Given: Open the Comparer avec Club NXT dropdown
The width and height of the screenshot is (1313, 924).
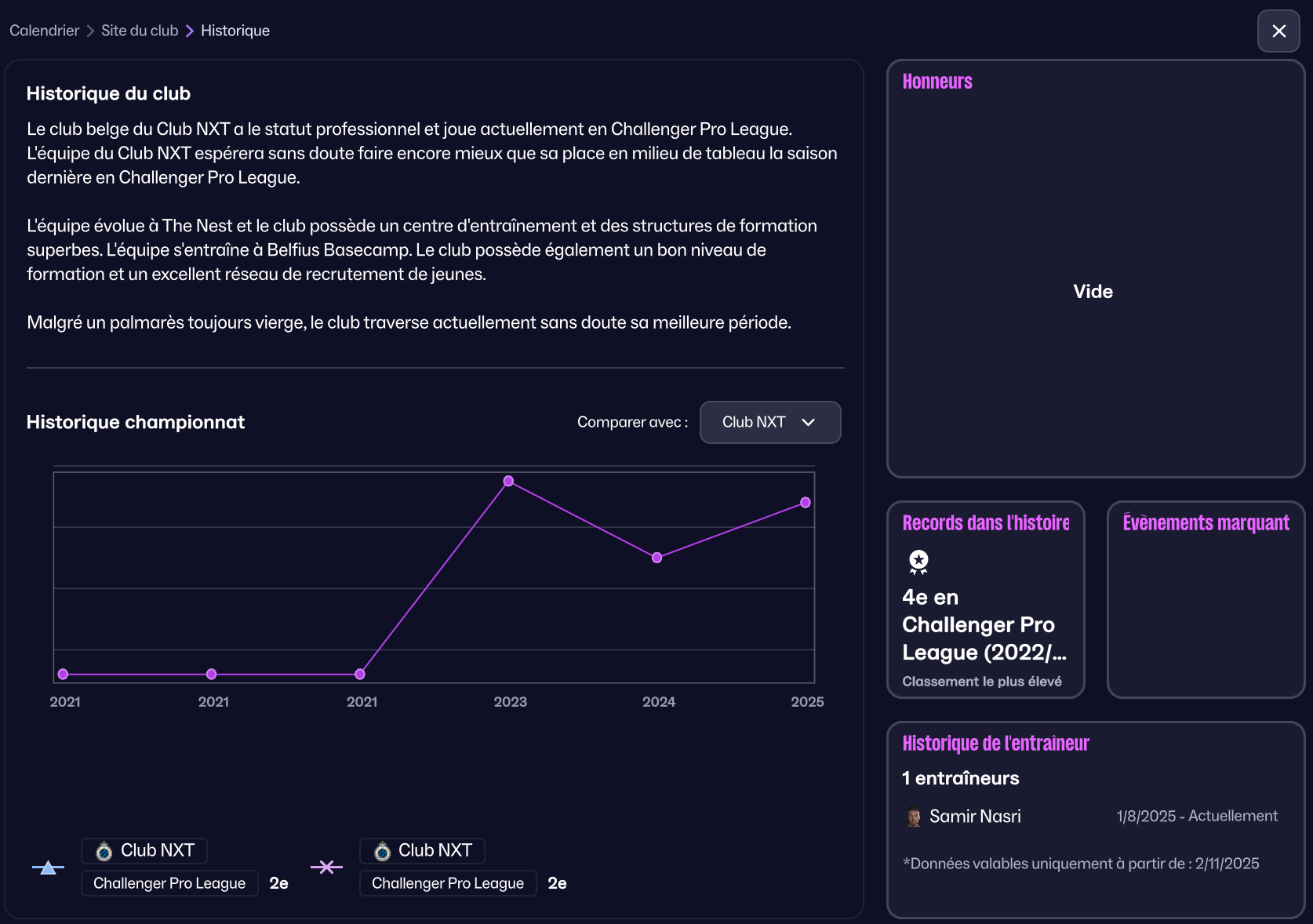Looking at the screenshot, I should 769,422.
